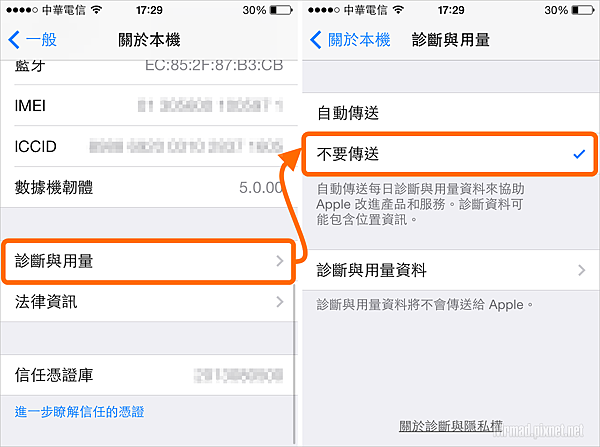Image resolution: width=600 pixels, height=447 pixels.
Task: Open 診斷與用量 via its chevron arrow
Action: [280, 261]
